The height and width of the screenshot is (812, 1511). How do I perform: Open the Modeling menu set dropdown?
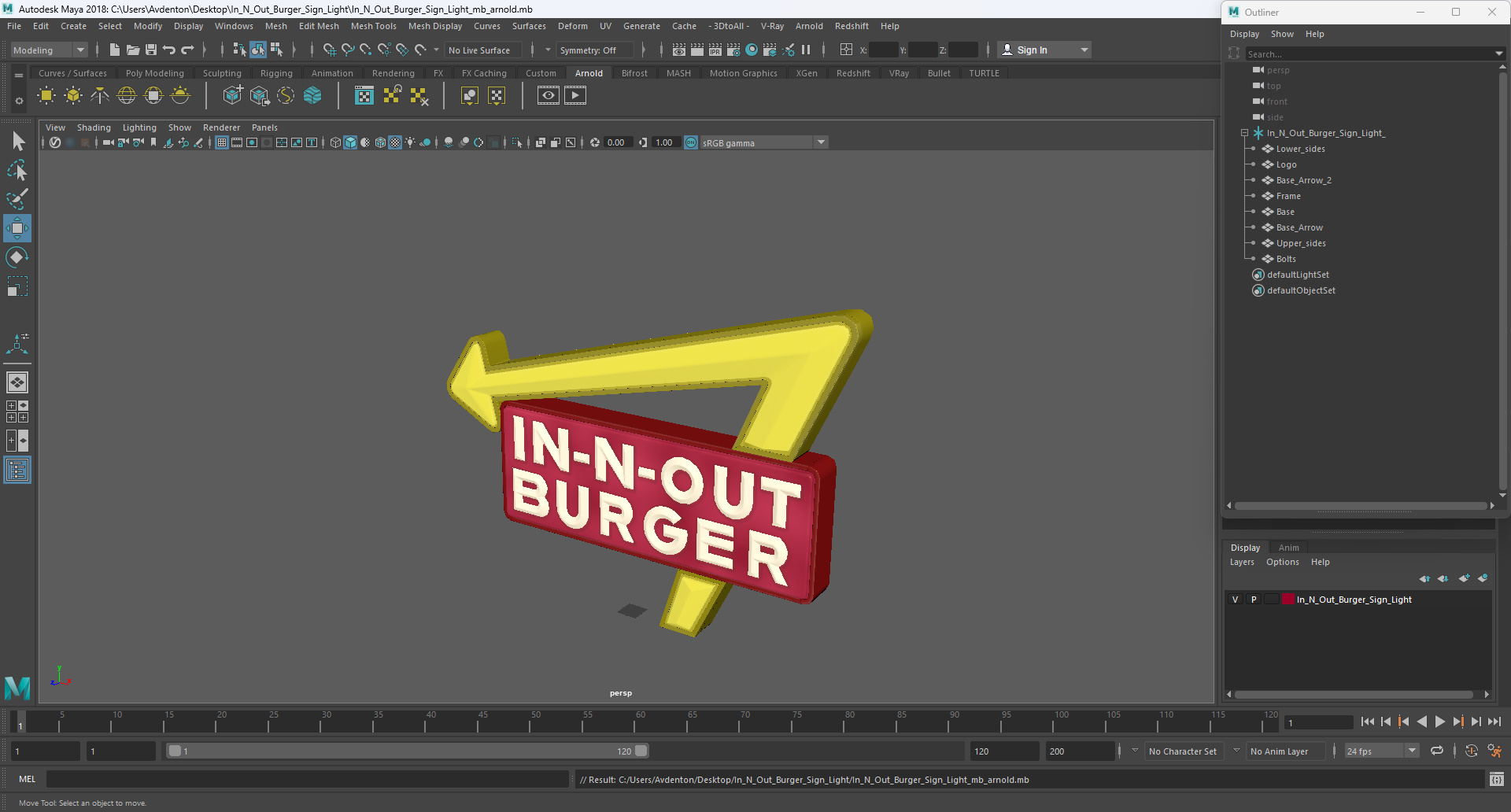(49, 50)
